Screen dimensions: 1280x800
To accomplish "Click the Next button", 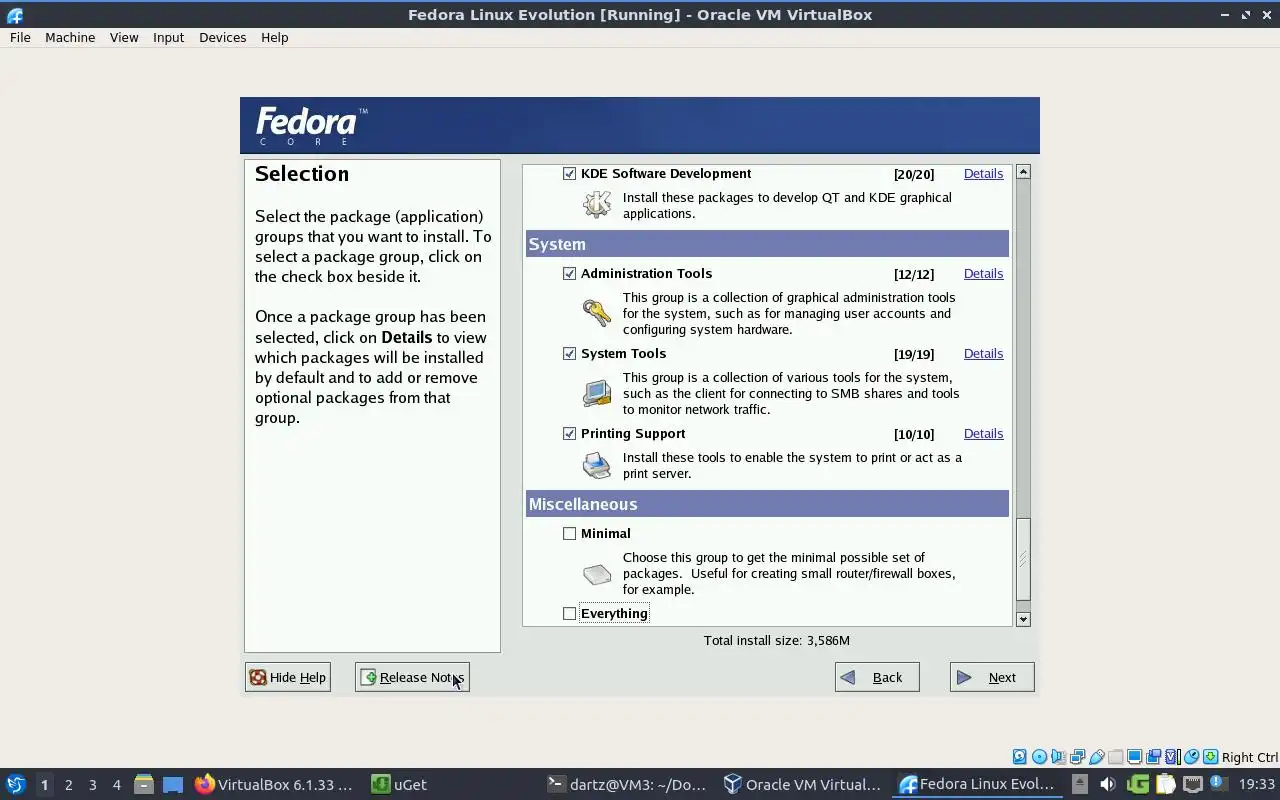I will point(992,677).
